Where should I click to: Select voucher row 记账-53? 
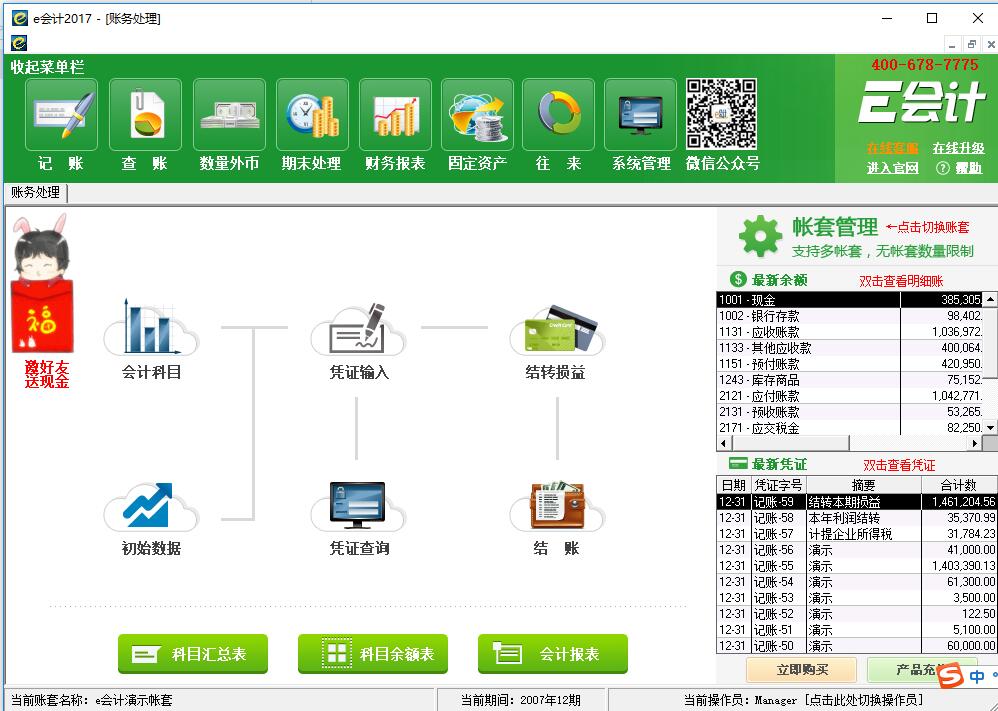click(x=857, y=598)
